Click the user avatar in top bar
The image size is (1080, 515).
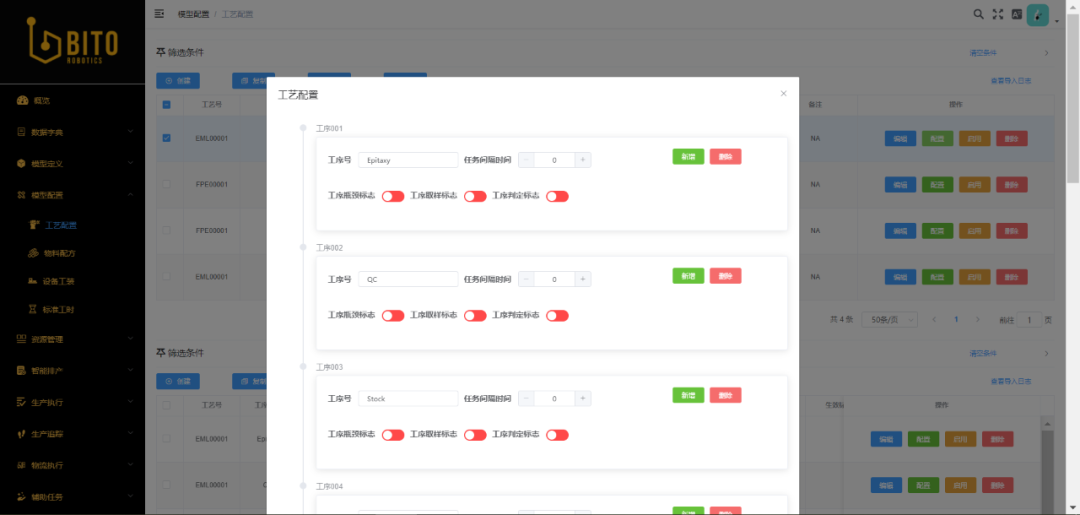1038,15
